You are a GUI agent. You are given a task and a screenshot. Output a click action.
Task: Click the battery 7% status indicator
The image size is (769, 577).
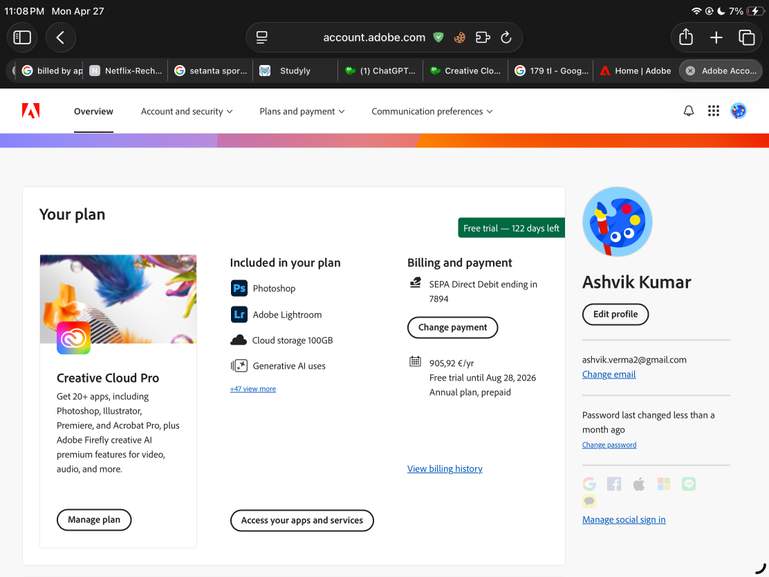tap(746, 11)
